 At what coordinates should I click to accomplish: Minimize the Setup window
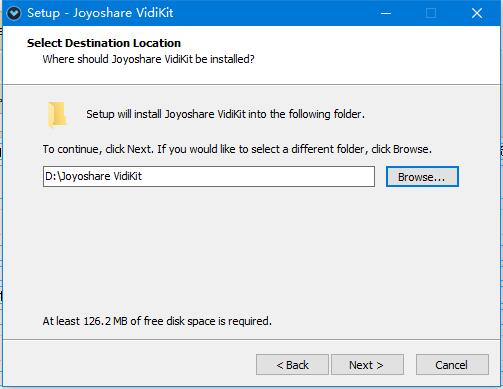386,13
